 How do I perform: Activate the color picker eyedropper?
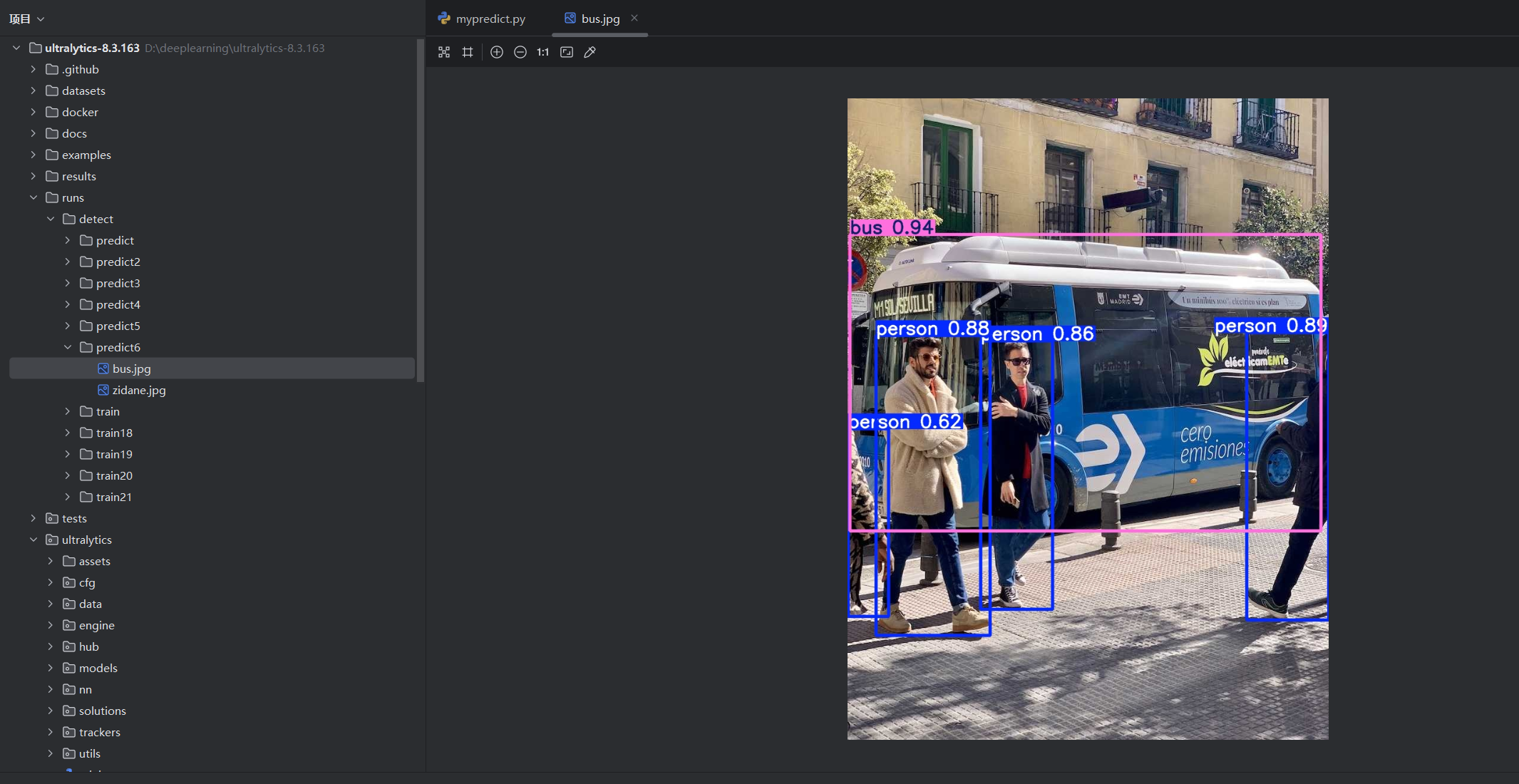(590, 52)
